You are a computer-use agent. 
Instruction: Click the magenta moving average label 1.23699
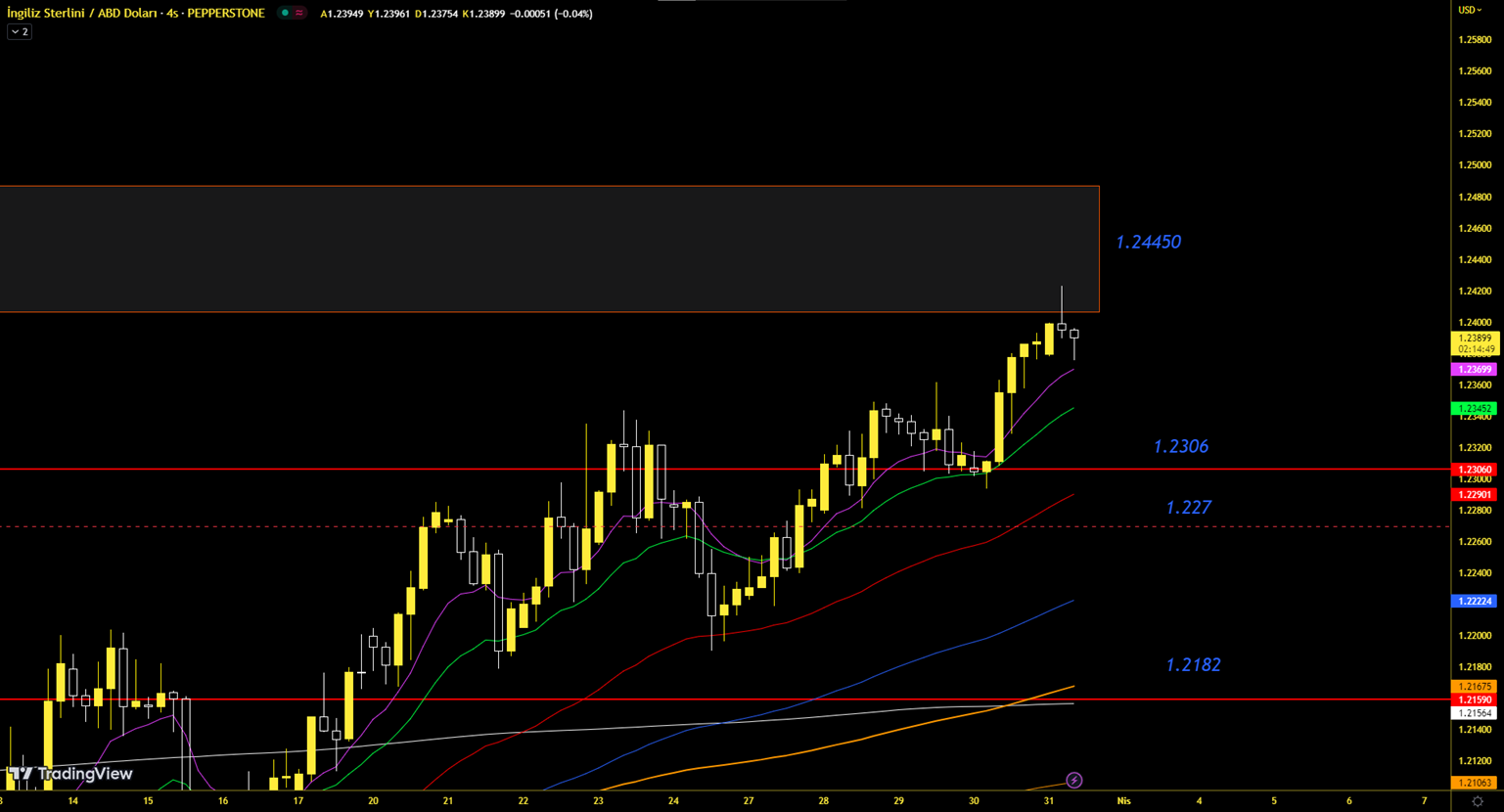tap(1475, 370)
